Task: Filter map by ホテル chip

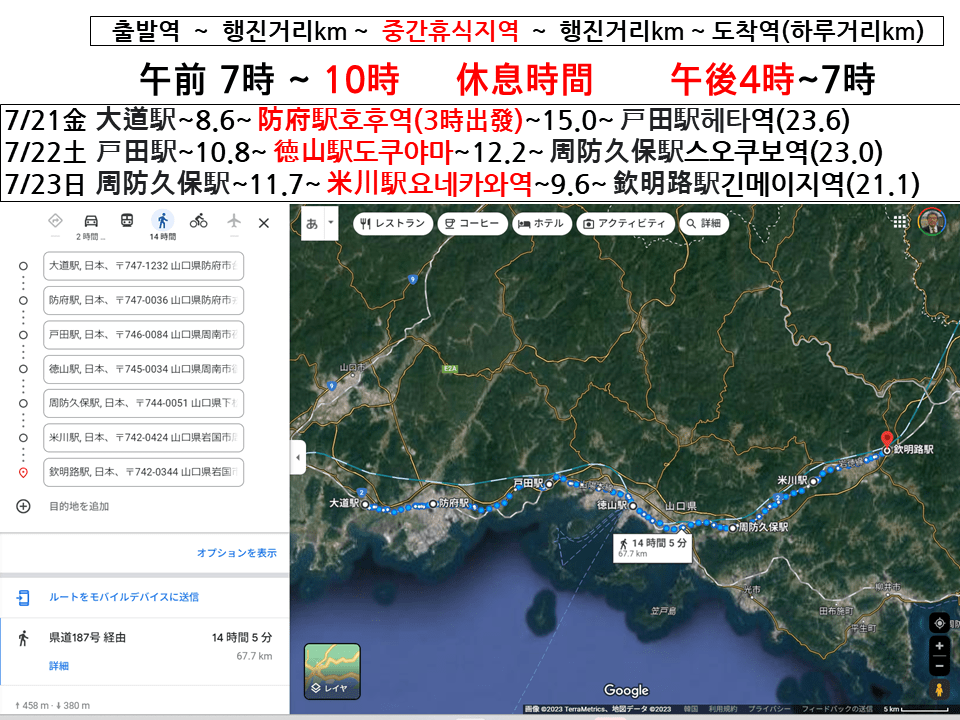Action: click(x=541, y=224)
